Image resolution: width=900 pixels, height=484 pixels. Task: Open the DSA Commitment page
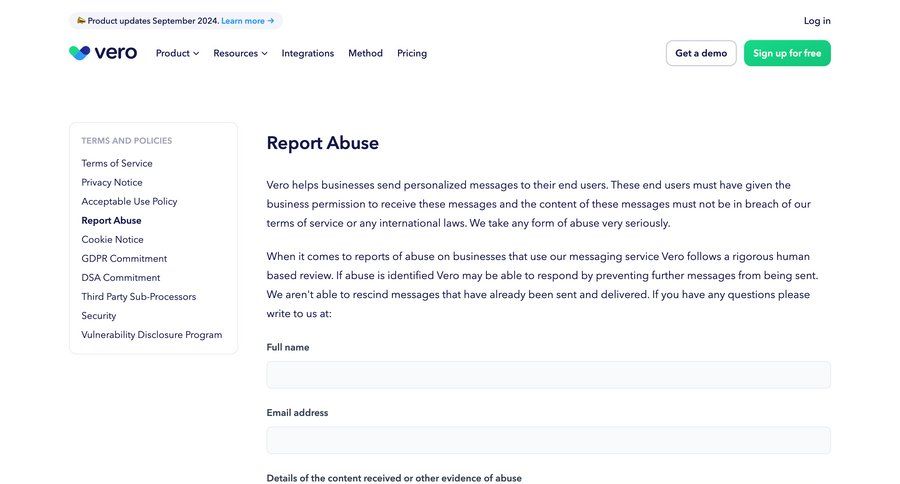[x=121, y=277]
